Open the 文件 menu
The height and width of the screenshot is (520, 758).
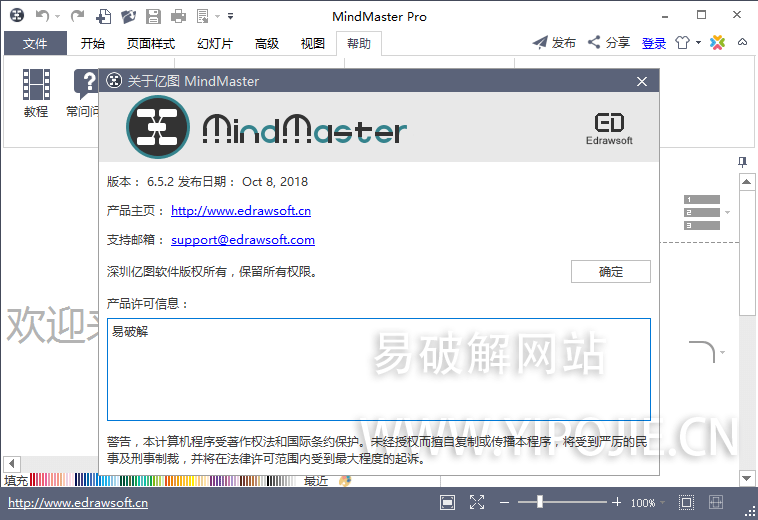[x=35, y=43]
